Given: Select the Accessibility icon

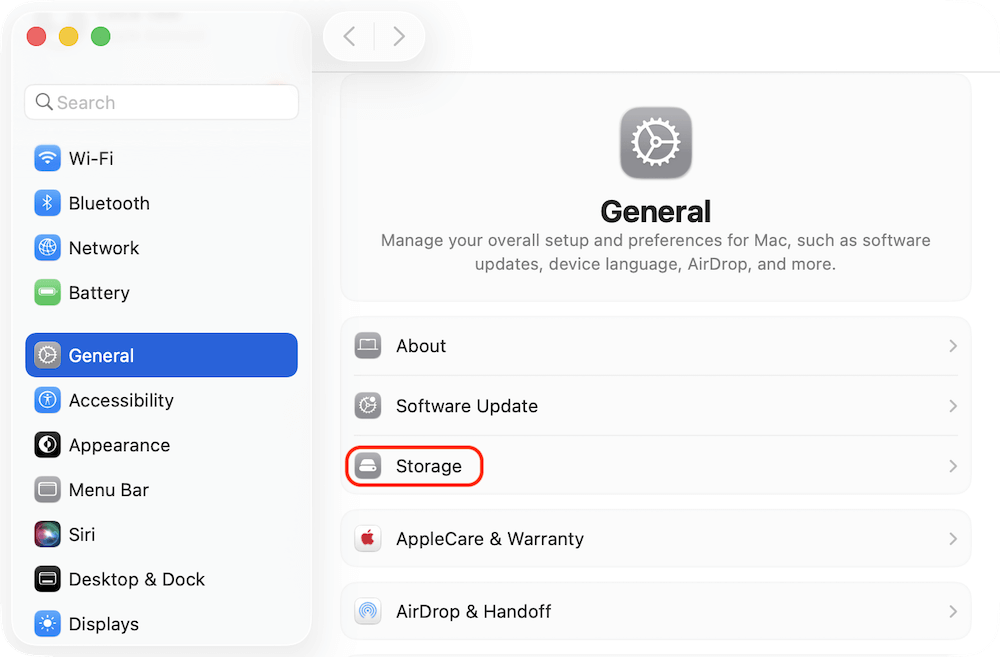Looking at the screenshot, I should point(47,400).
